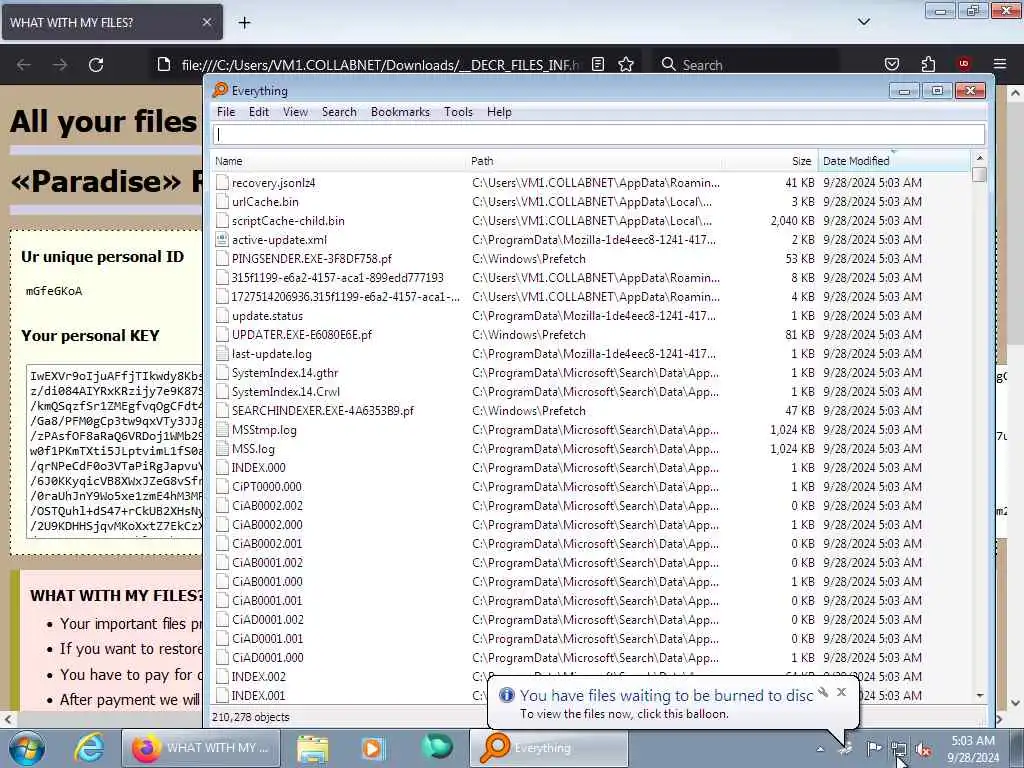The height and width of the screenshot is (768, 1024).
Task: Select file CiAD0001.002
Action: tap(268, 619)
